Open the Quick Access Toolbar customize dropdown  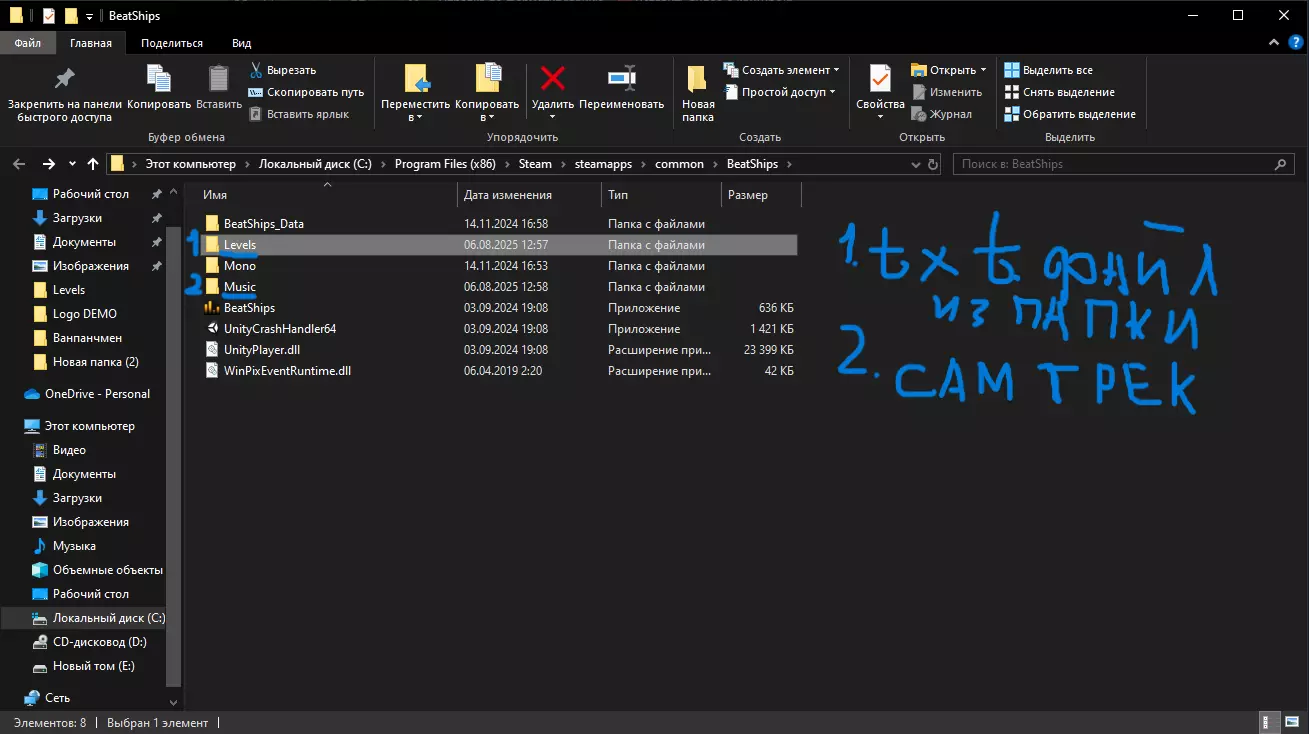click(89, 16)
